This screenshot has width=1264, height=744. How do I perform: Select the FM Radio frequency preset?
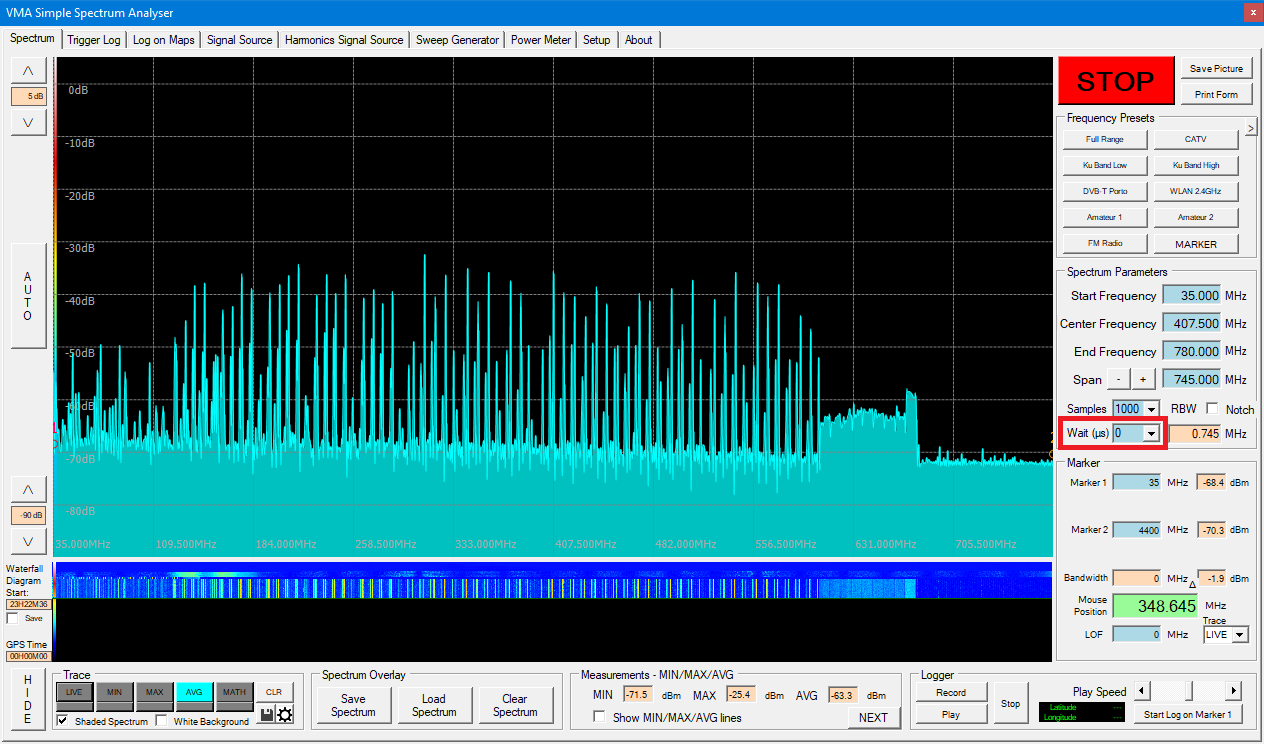[1104, 243]
